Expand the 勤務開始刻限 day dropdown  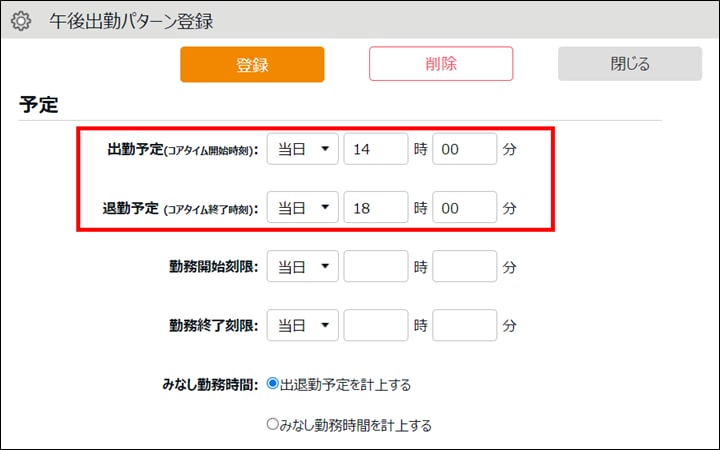pos(303,268)
